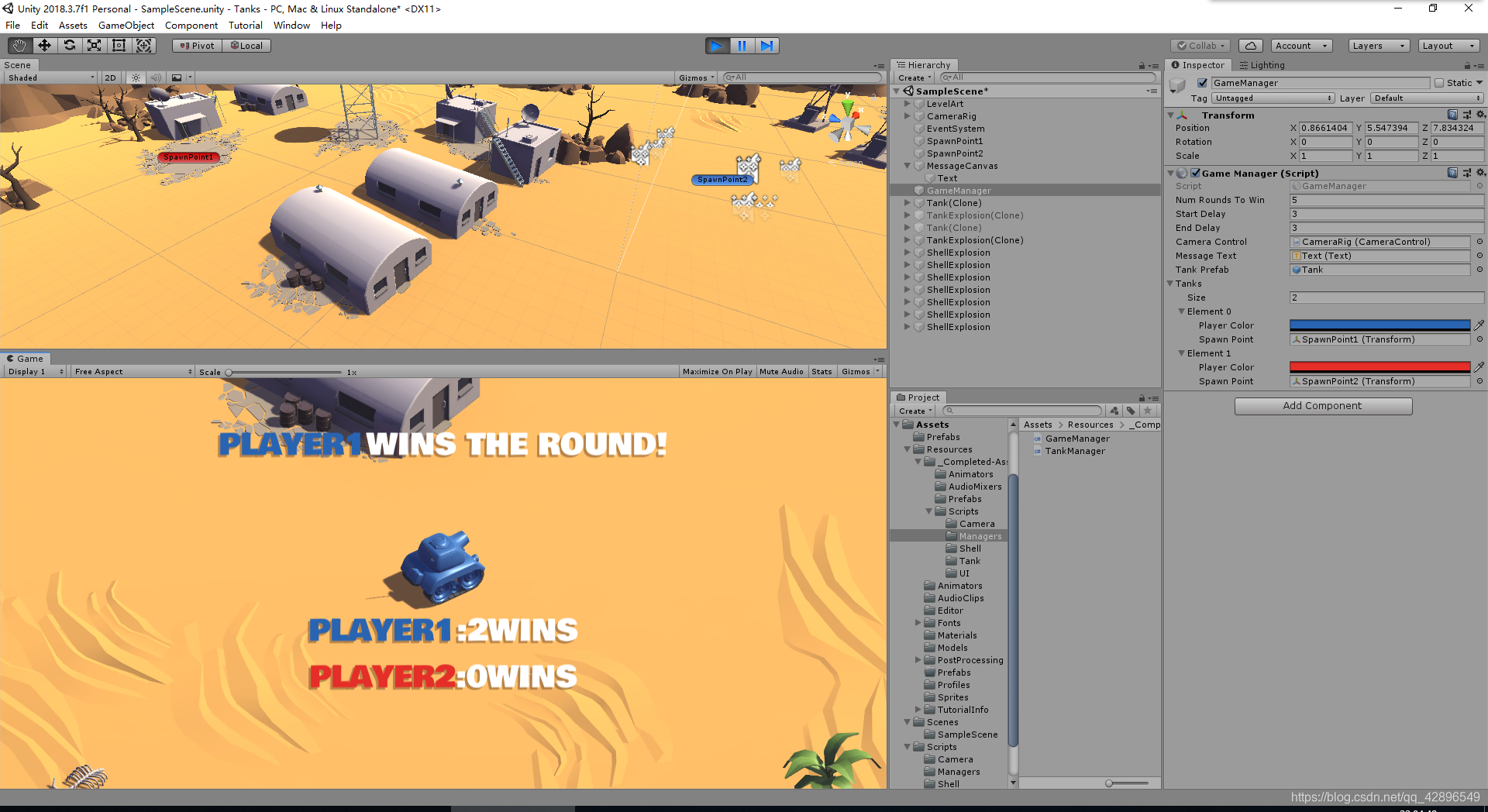Open Game Manager script help icon
Screen dimensions: 1488x812
pyautogui.click(x=1452, y=173)
